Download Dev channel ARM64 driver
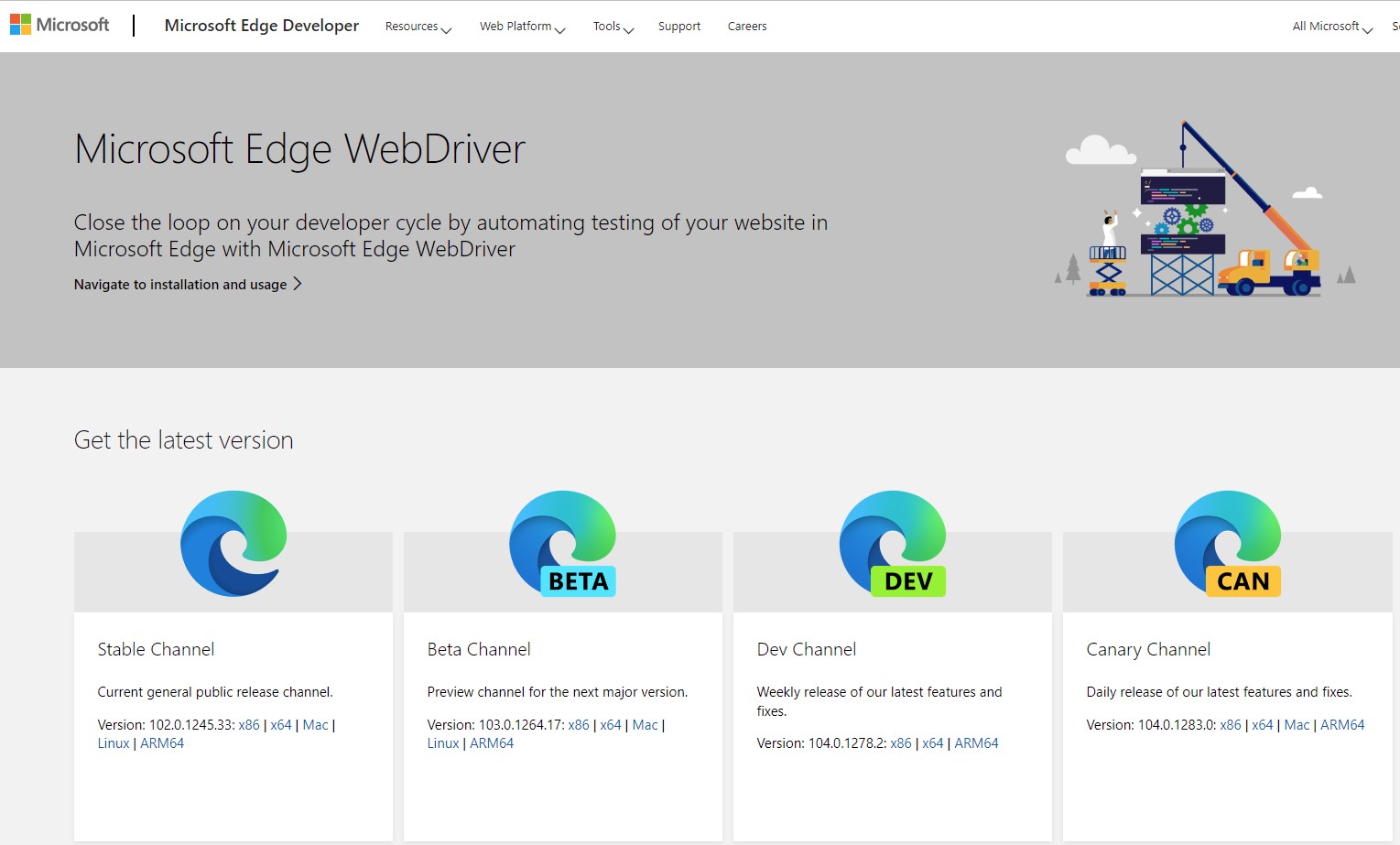The image size is (1400, 845). click(976, 743)
